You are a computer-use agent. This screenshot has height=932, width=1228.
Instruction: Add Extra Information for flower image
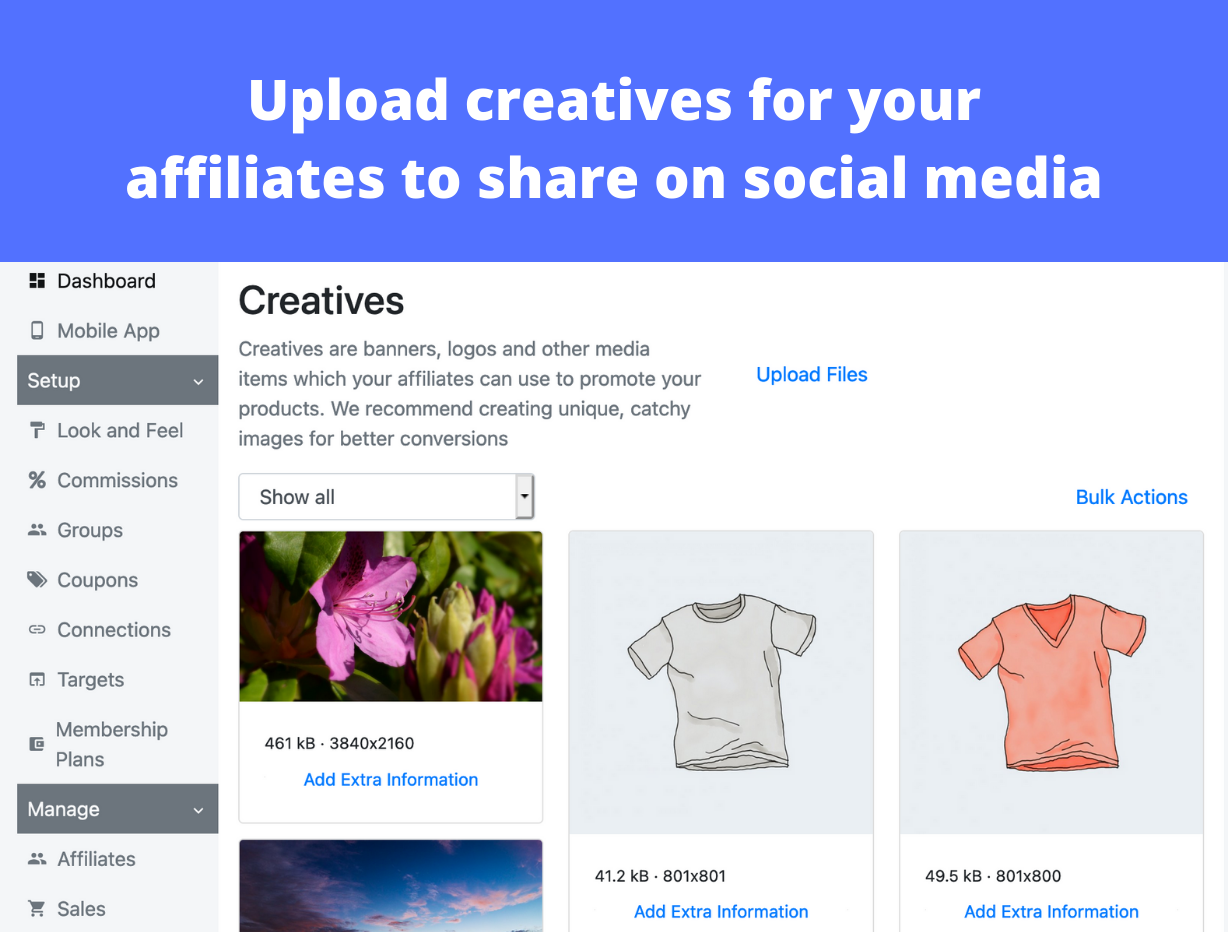click(391, 780)
